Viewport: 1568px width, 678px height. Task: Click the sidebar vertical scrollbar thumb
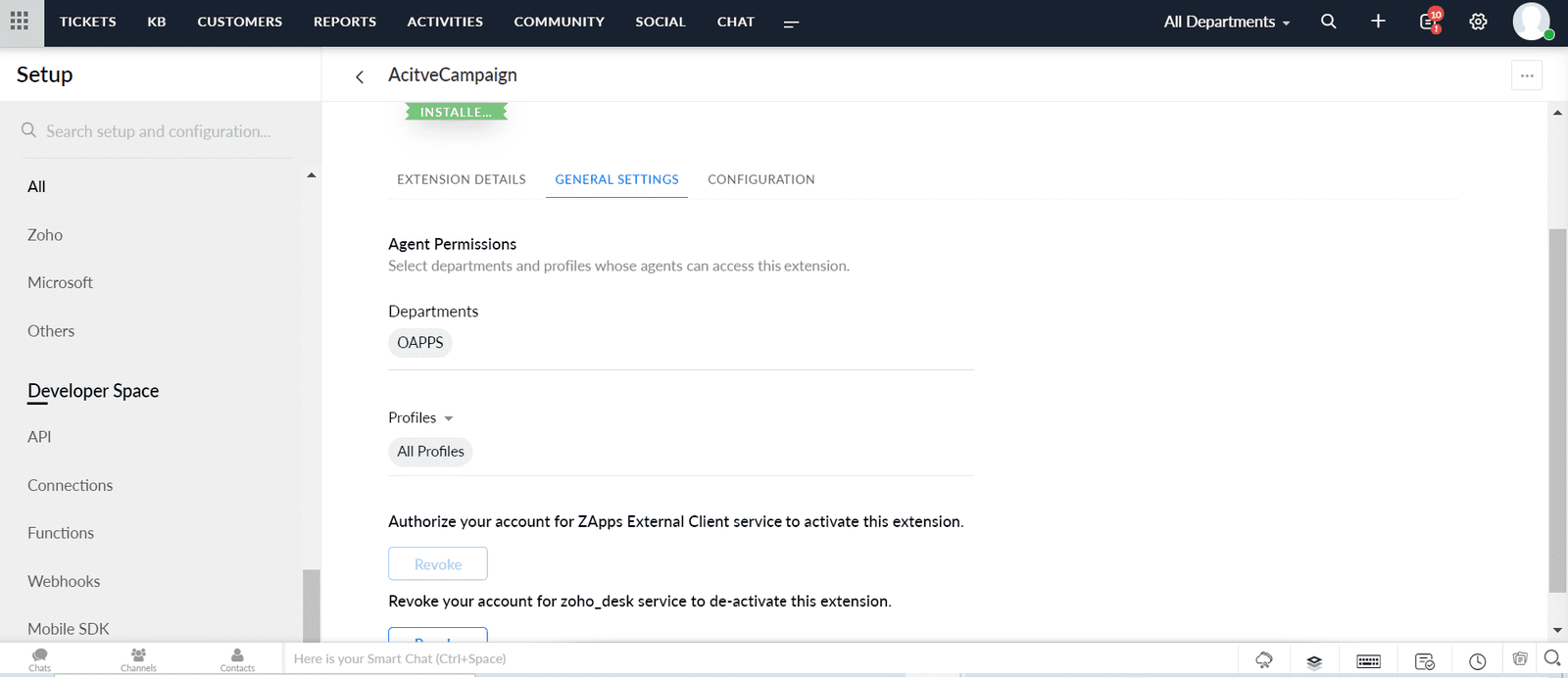312,605
